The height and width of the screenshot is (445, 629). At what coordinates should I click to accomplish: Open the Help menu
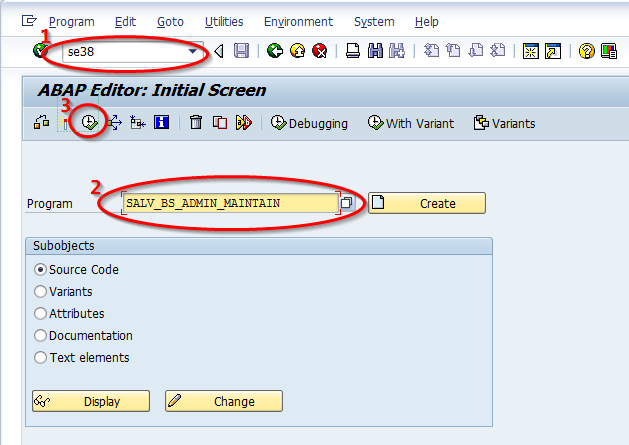[x=426, y=22]
